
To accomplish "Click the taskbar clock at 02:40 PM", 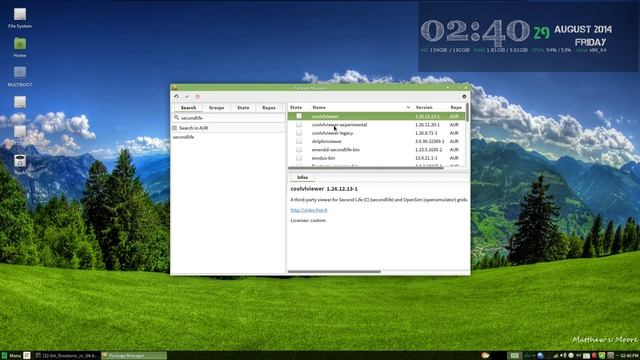I will tap(629, 356).
